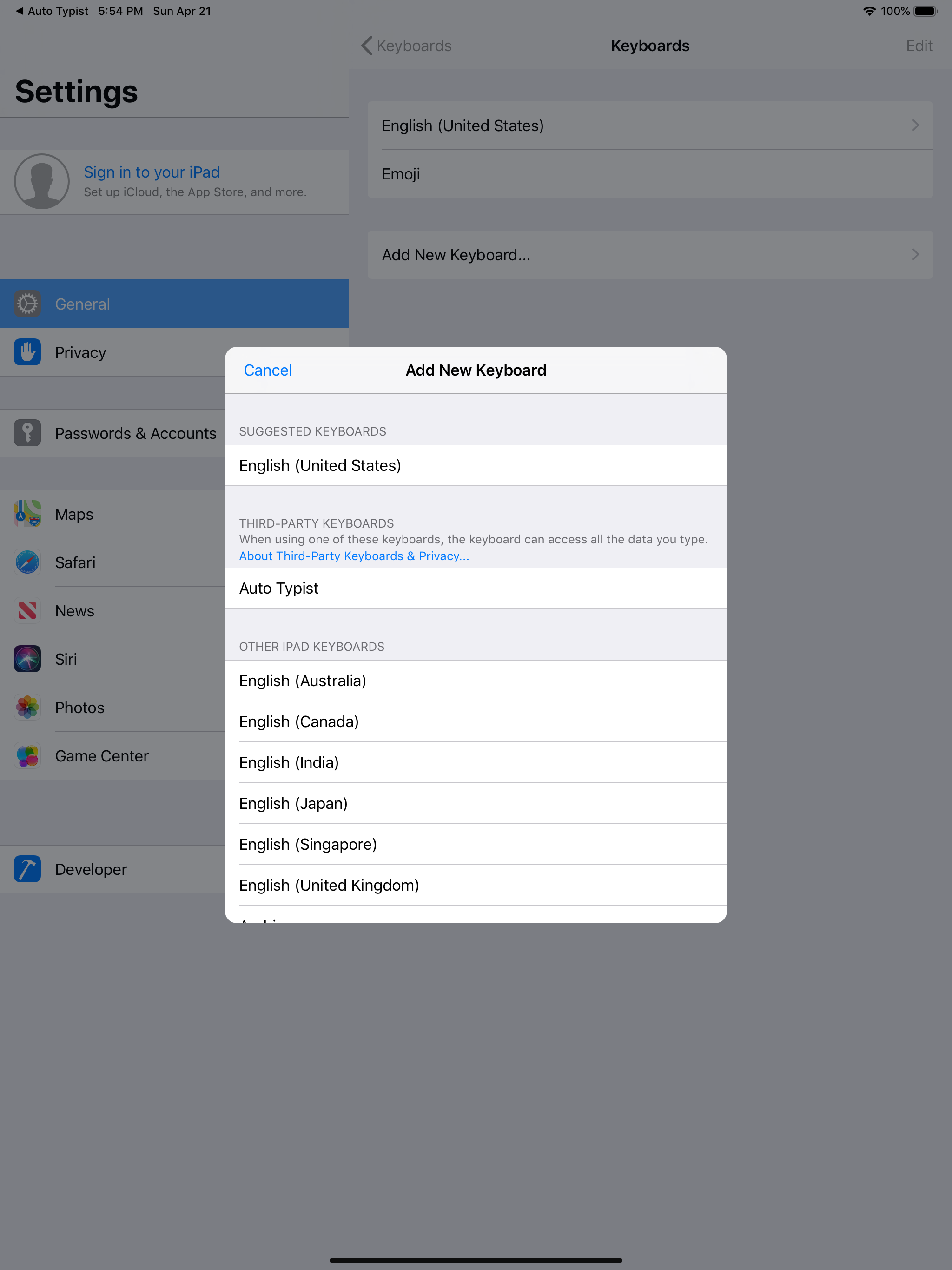Tap the home indicator bar

pyautogui.click(x=476, y=1260)
